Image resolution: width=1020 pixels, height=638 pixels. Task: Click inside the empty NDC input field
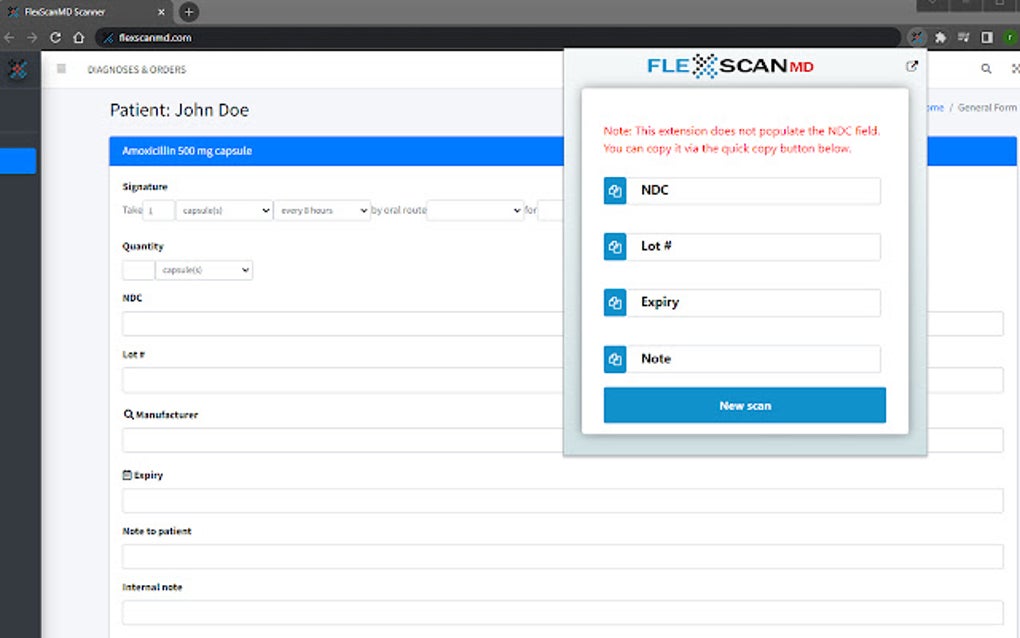(350, 323)
